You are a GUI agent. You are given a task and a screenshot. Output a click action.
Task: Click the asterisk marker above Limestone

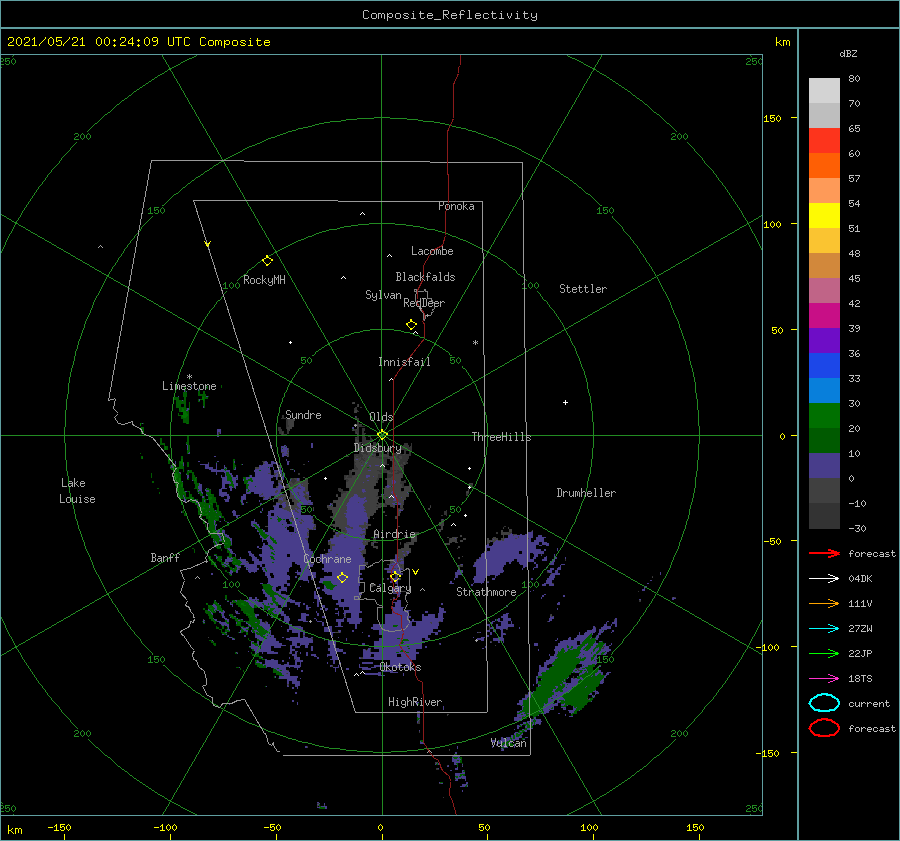189,377
